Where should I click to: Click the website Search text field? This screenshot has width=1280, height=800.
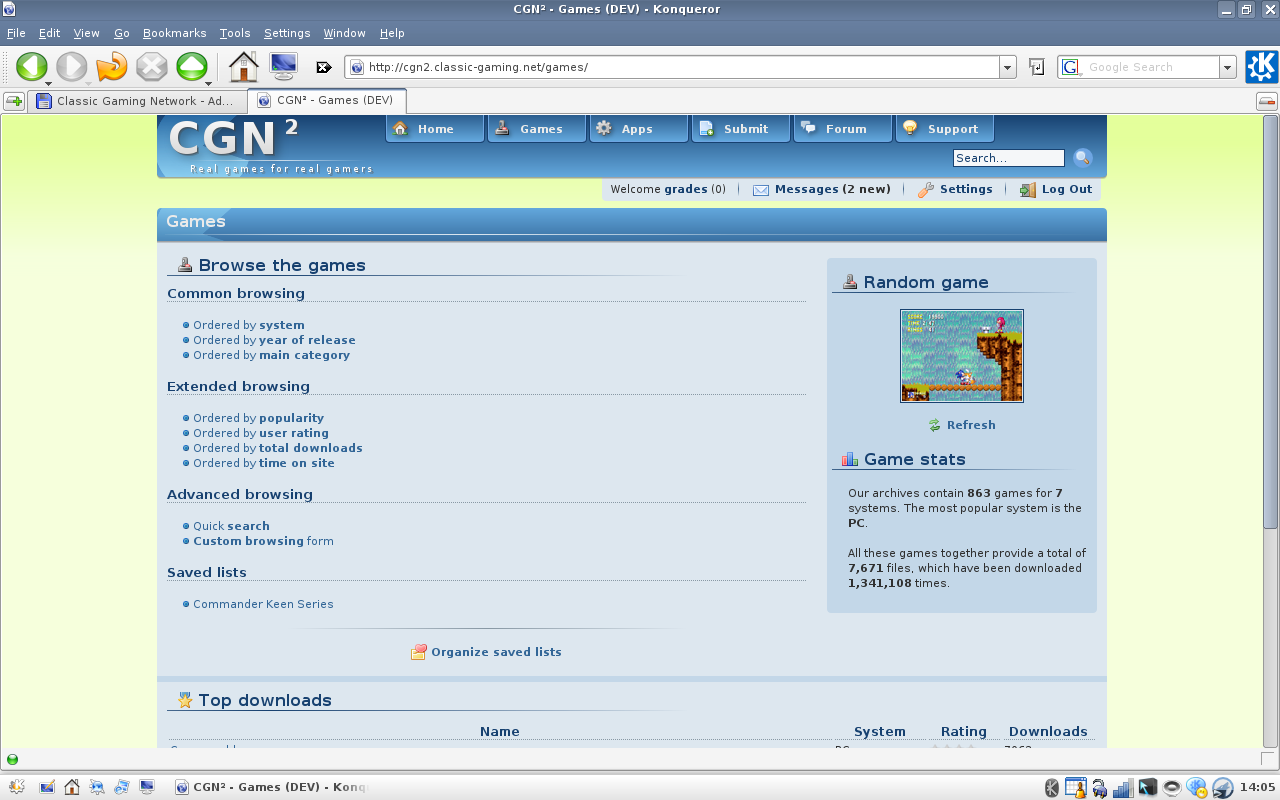[1008, 158]
